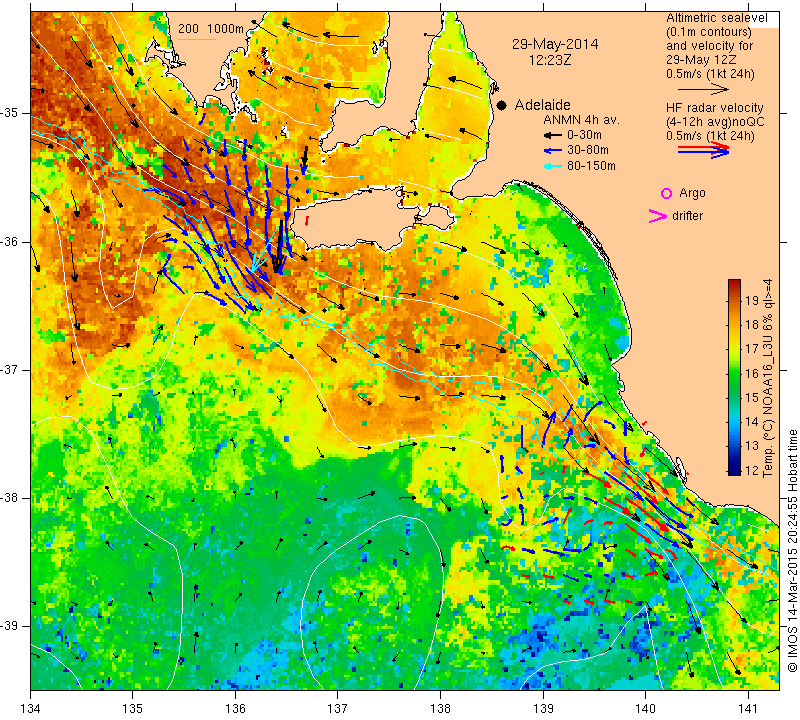Image resolution: width=800 pixels, height=720 pixels.
Task: Click the red-blue HF radar scale arrows
Action: 703,150
